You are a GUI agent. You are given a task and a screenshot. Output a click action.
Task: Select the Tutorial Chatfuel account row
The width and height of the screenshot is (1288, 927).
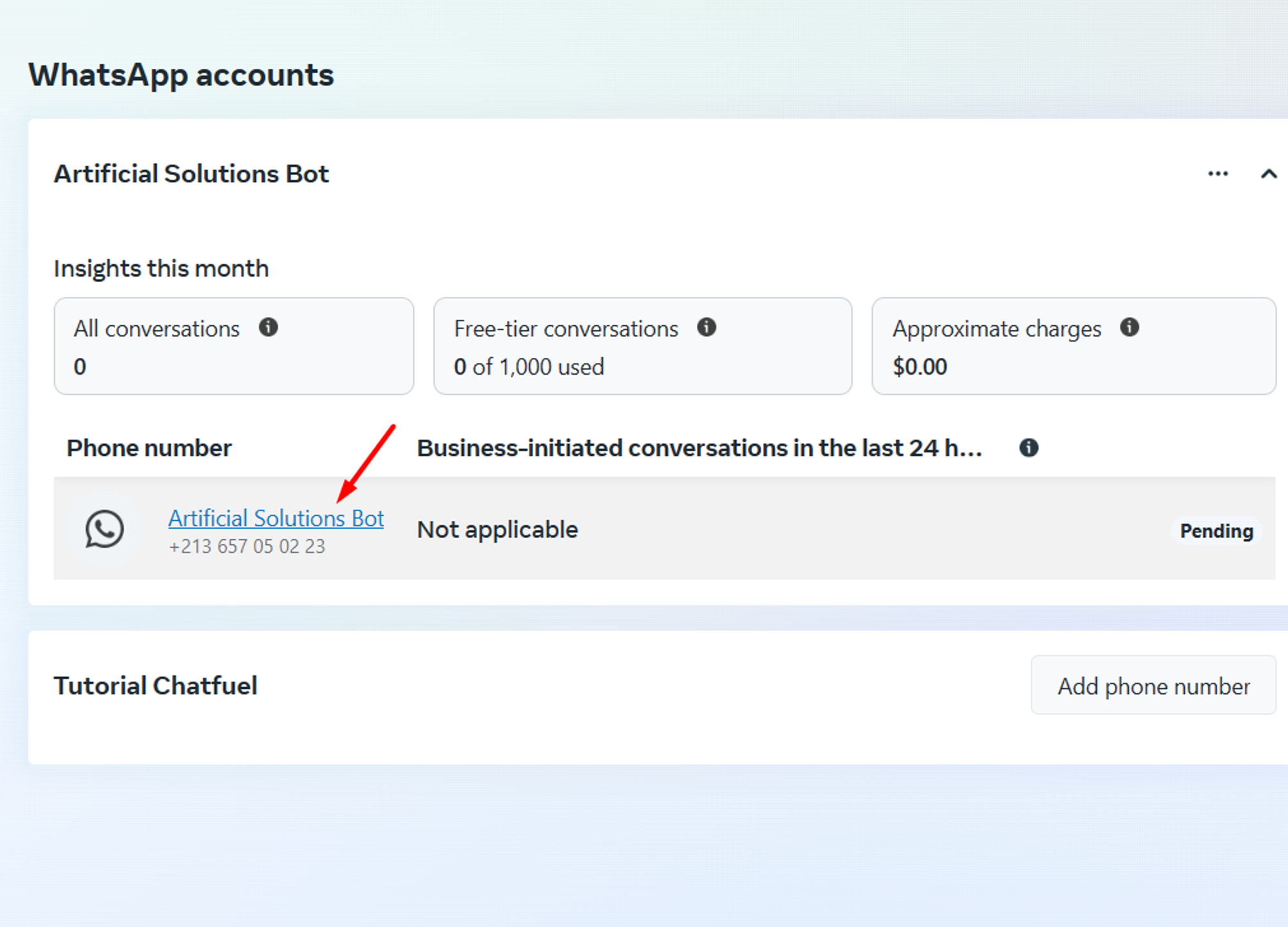155,686
